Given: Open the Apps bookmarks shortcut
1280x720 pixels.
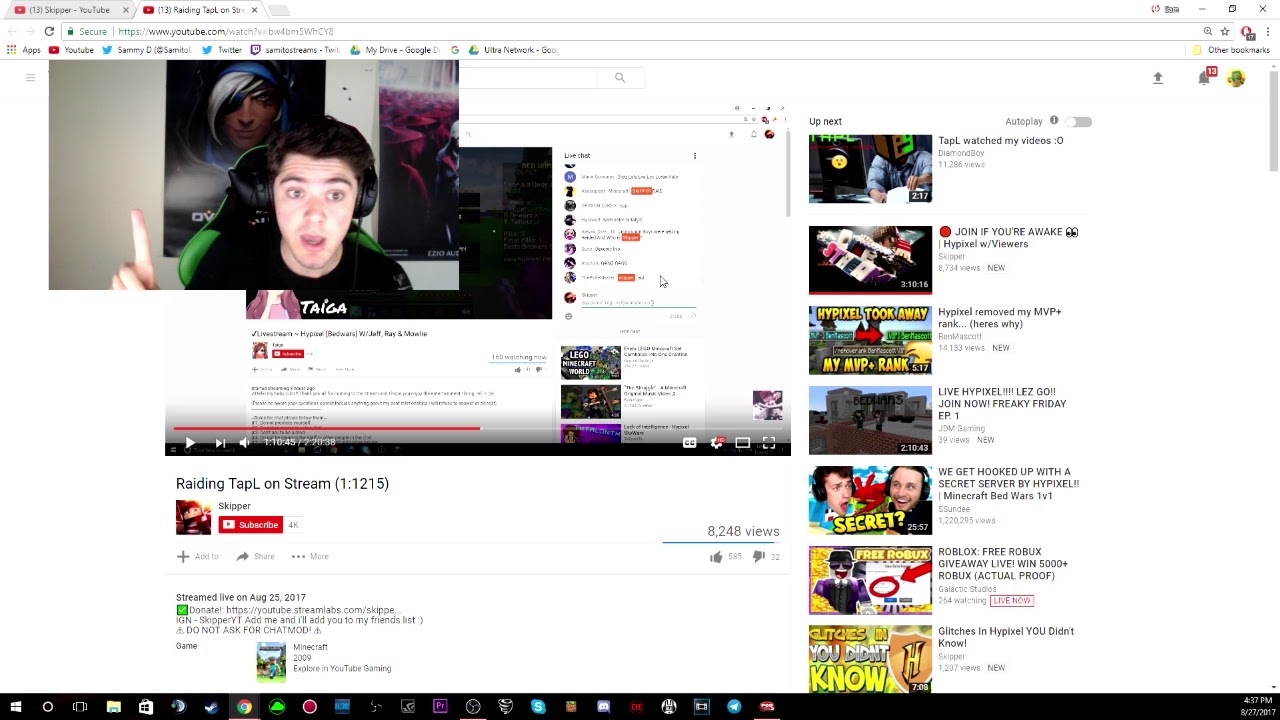Looking at the screenshot, I should 24,50.
